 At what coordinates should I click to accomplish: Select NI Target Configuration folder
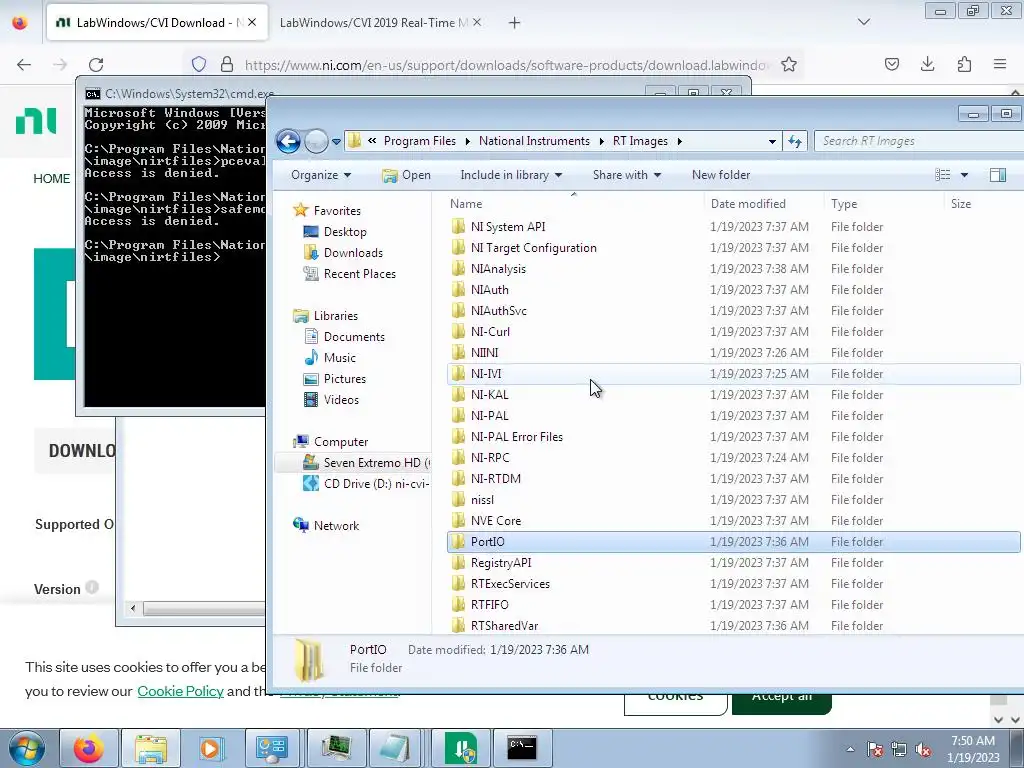534,248
